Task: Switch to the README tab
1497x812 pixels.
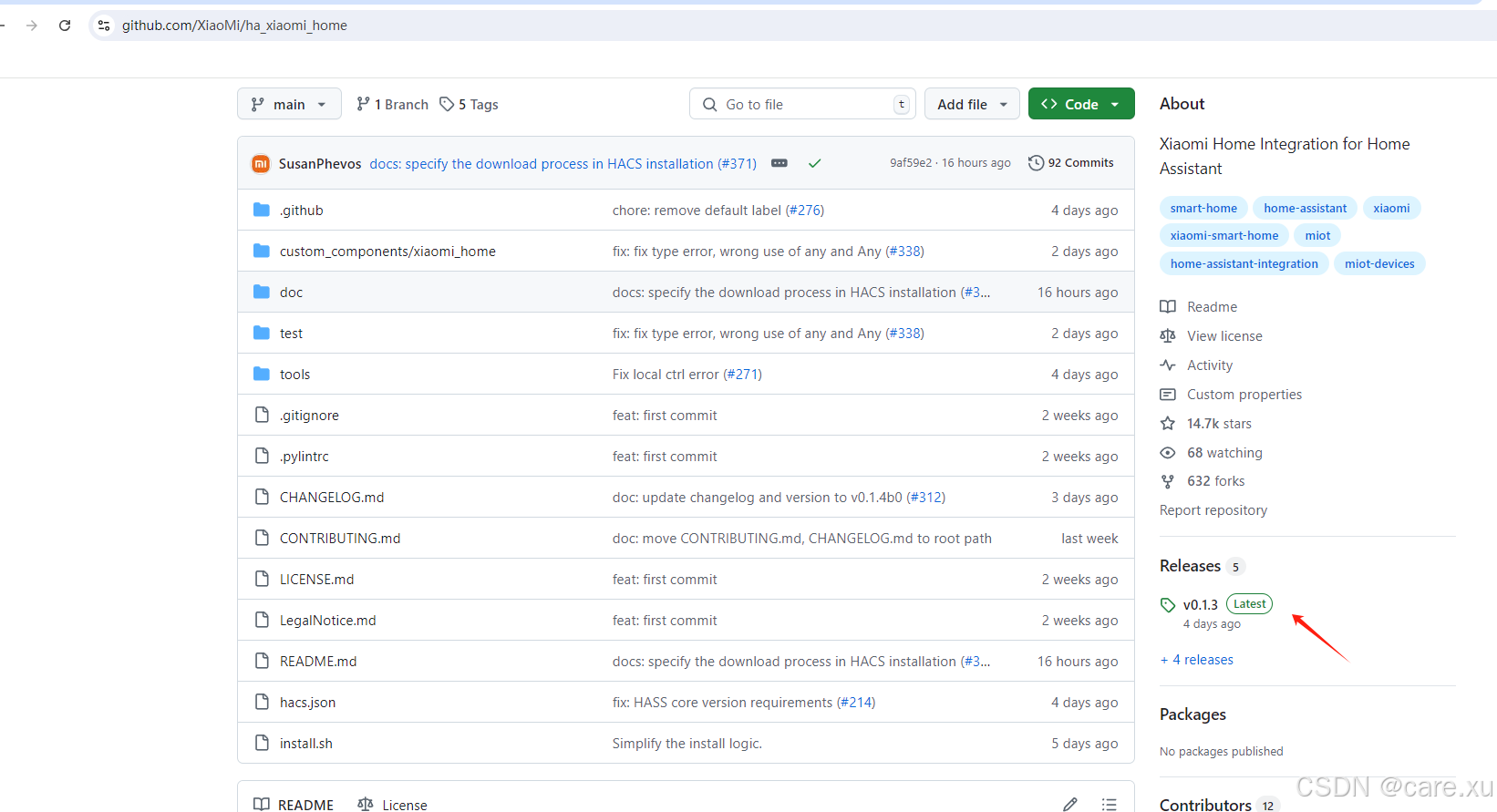Action: (294, 805)
